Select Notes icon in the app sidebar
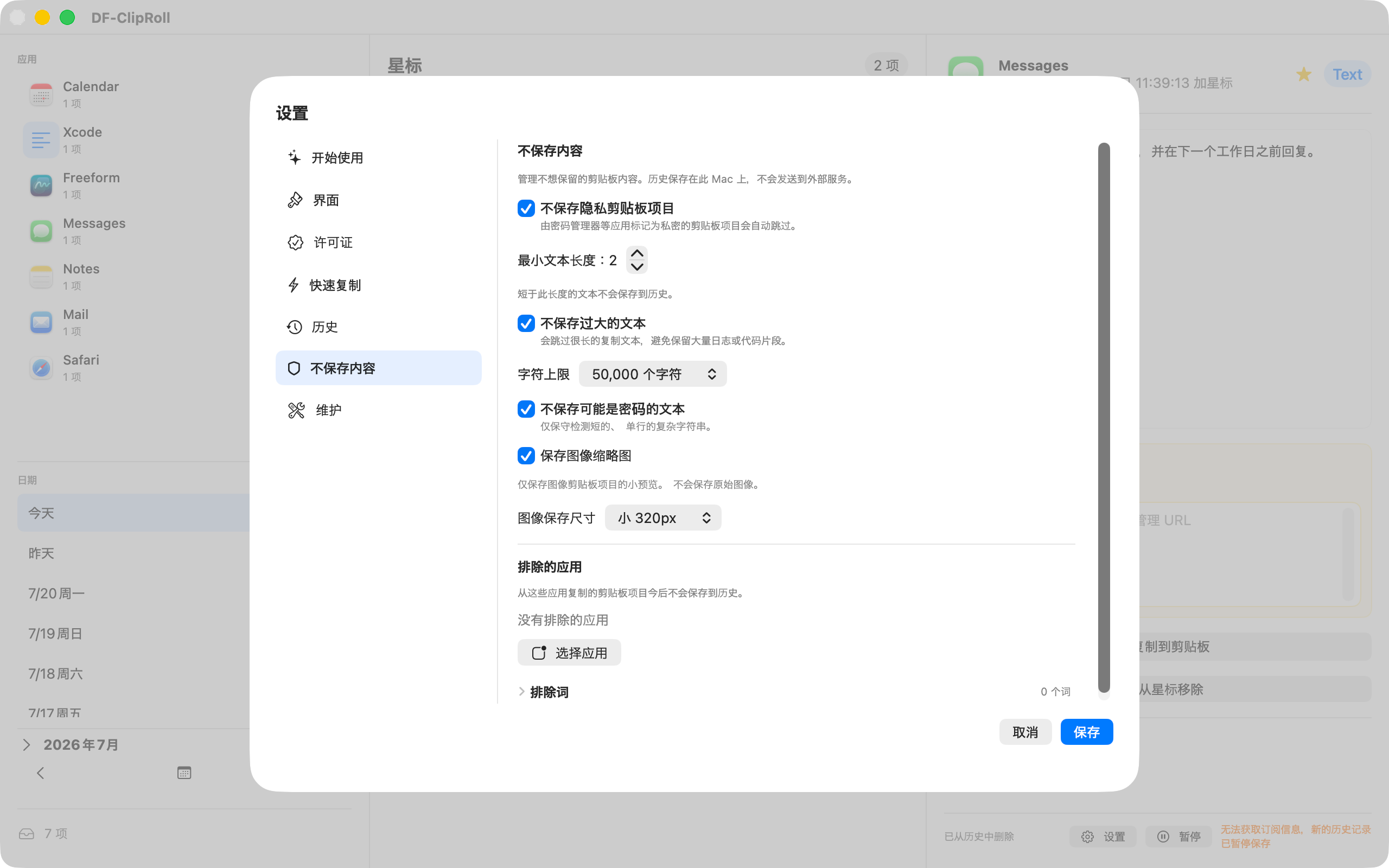Viewport: 1389px width, 868px height. 41,277
